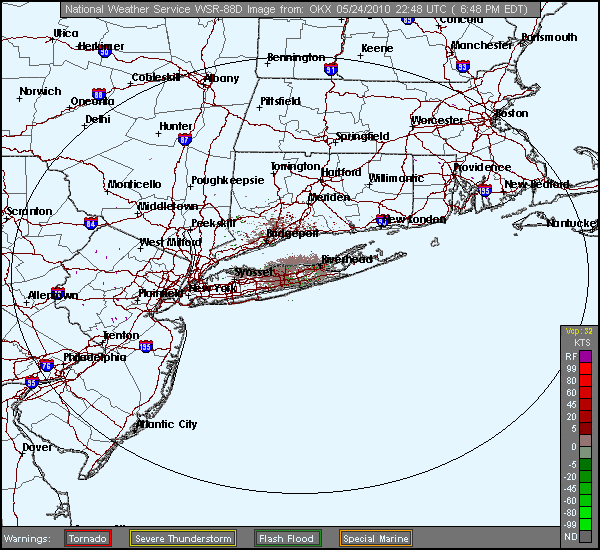Click the gray ND color swatch
600x550 pixels.
click(x=585, y=536)
